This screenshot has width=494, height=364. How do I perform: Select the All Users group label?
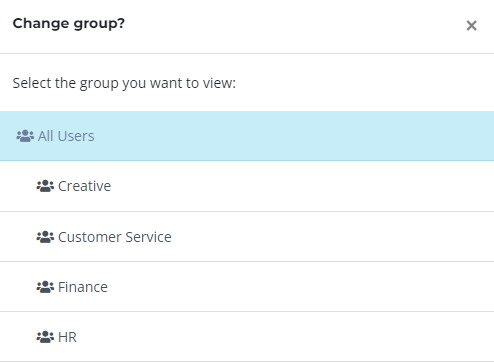66,136
